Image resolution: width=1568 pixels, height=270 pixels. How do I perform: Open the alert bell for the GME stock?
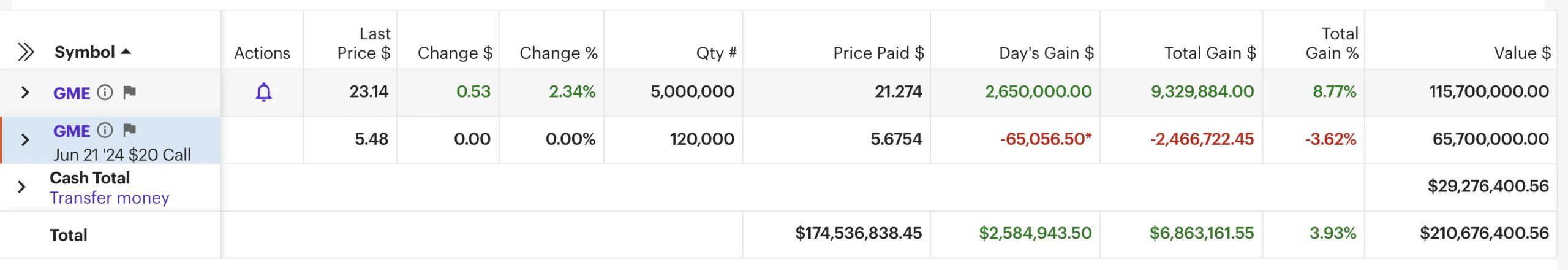pyautogui.click(x=263, y=92)
